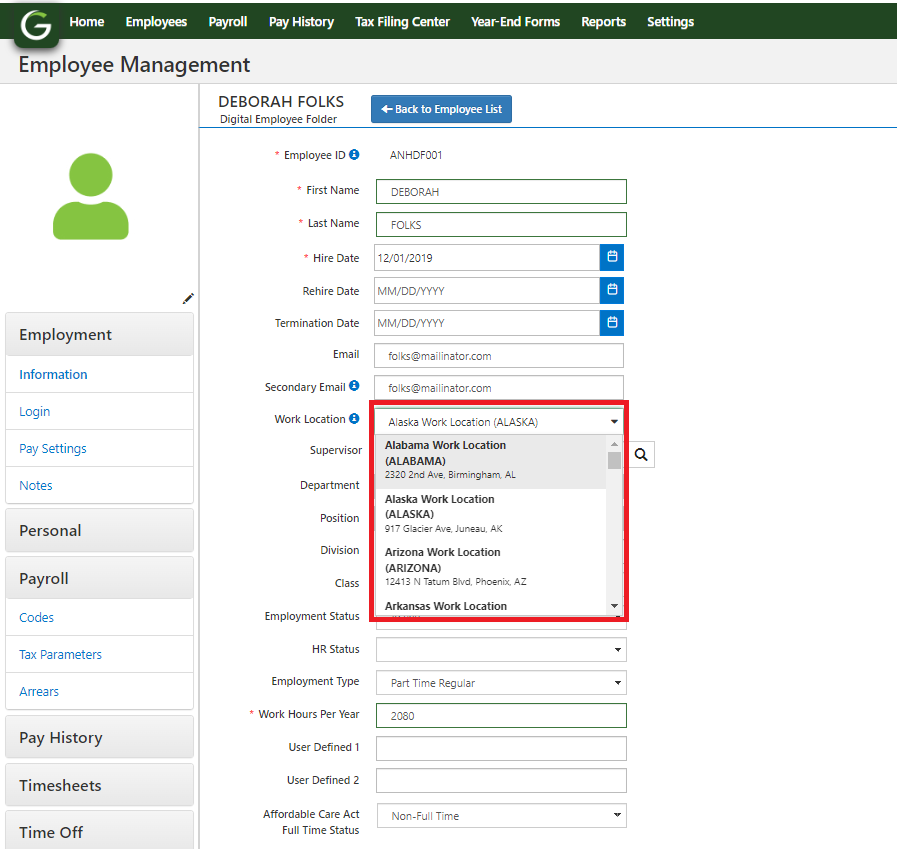Image resolution: width=897 pixels, height=849 pixels.
Task: Open Home in the top navigation
Action: 87,22
